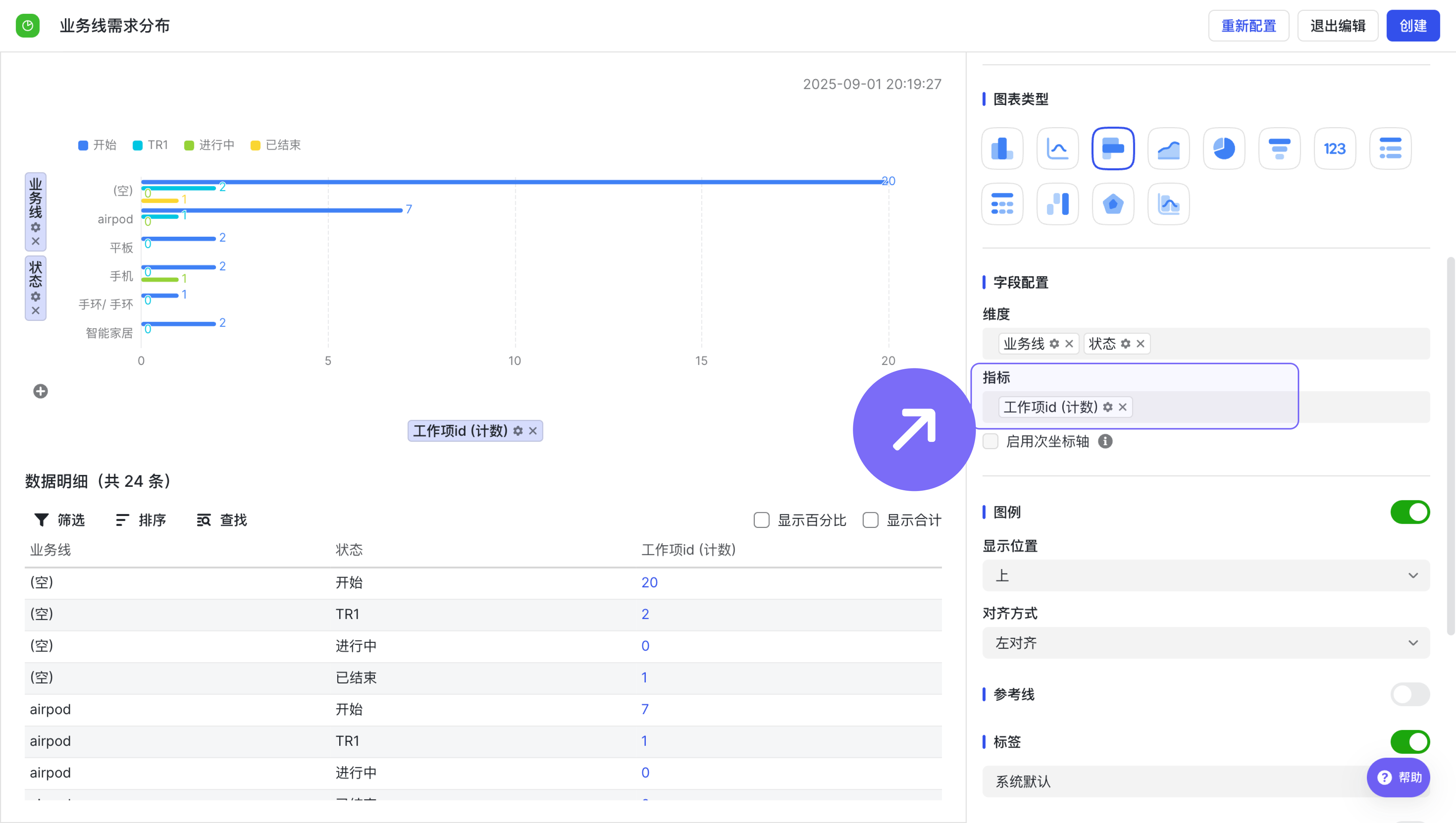This screenshot has height=823, width=1456.
Task: Open the 帮助 help button
Action: (1398, 777)
